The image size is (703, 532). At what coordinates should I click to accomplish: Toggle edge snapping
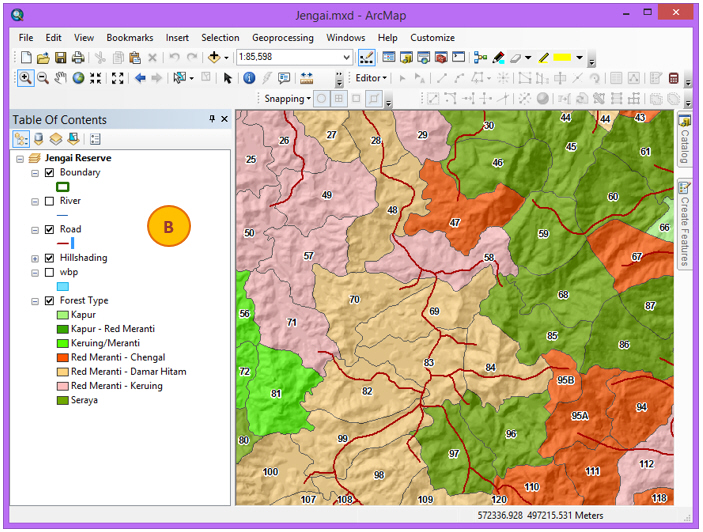point(374,98)
